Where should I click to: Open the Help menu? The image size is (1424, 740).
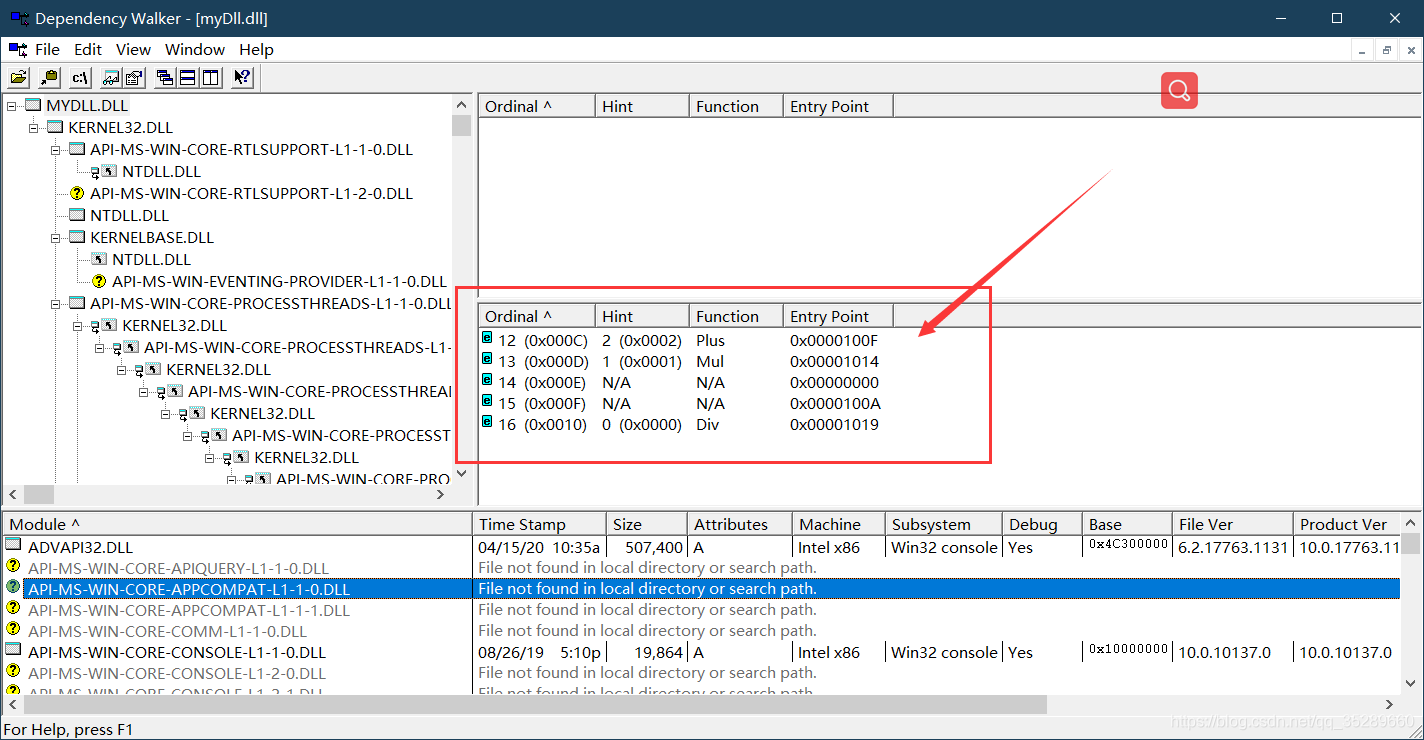tap(256, 49)
